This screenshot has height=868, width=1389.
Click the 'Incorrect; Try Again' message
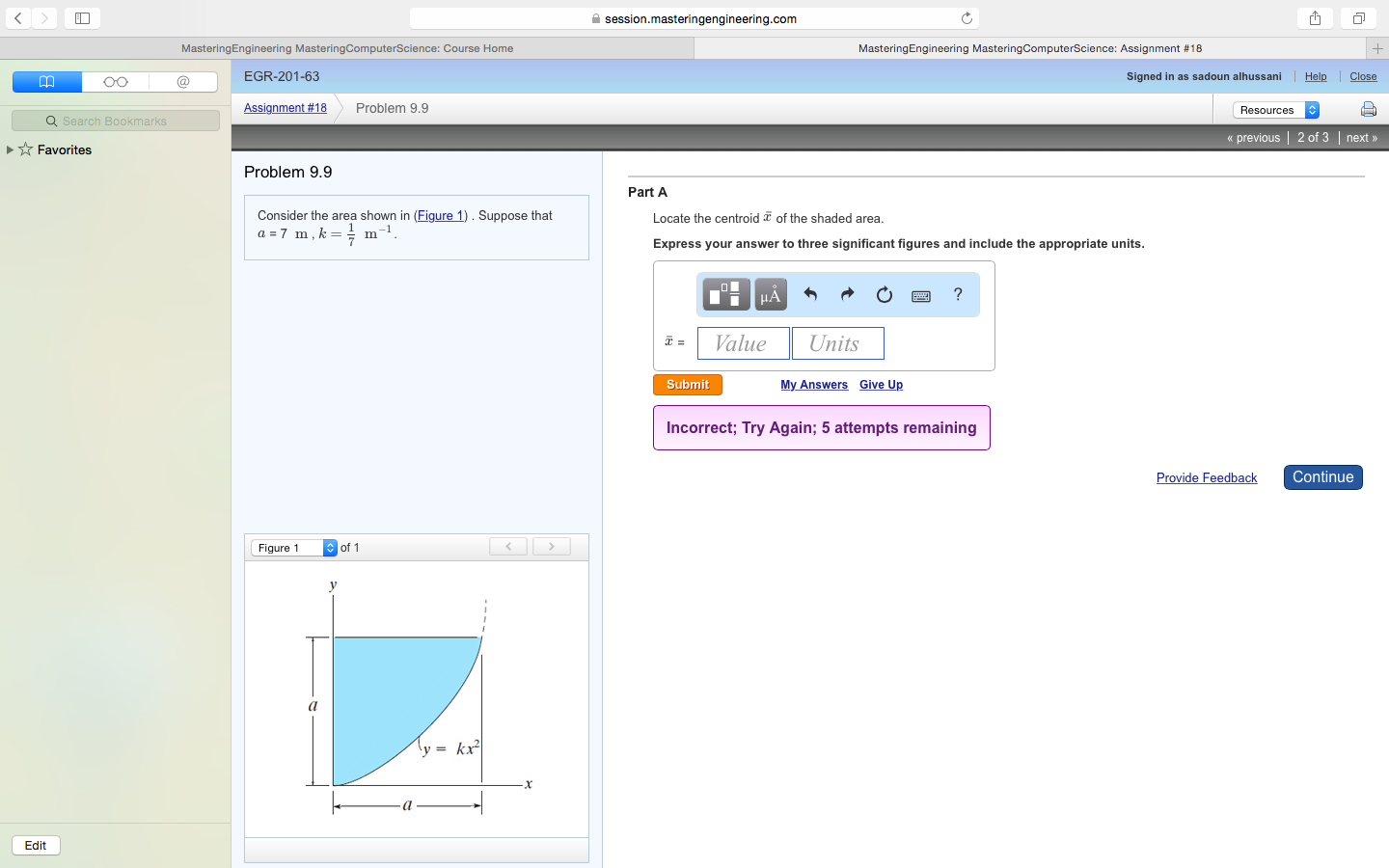click(822, 428)
